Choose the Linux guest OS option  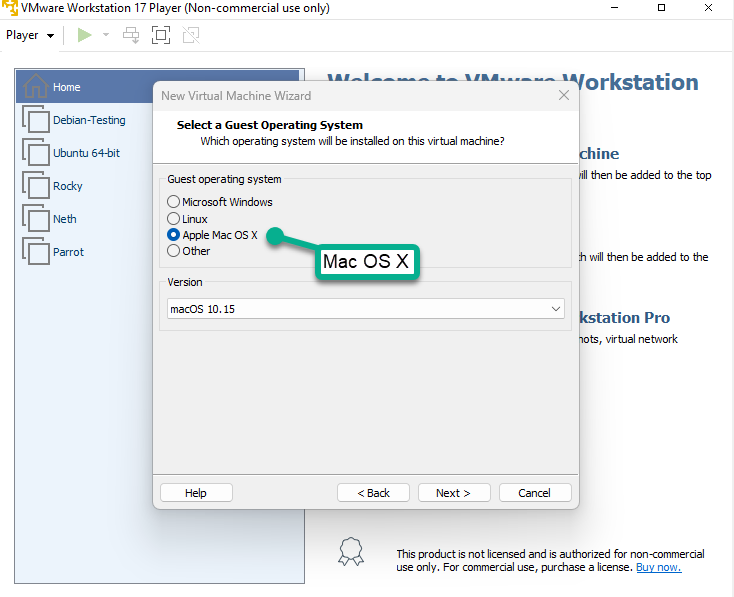tap(174, 218)
